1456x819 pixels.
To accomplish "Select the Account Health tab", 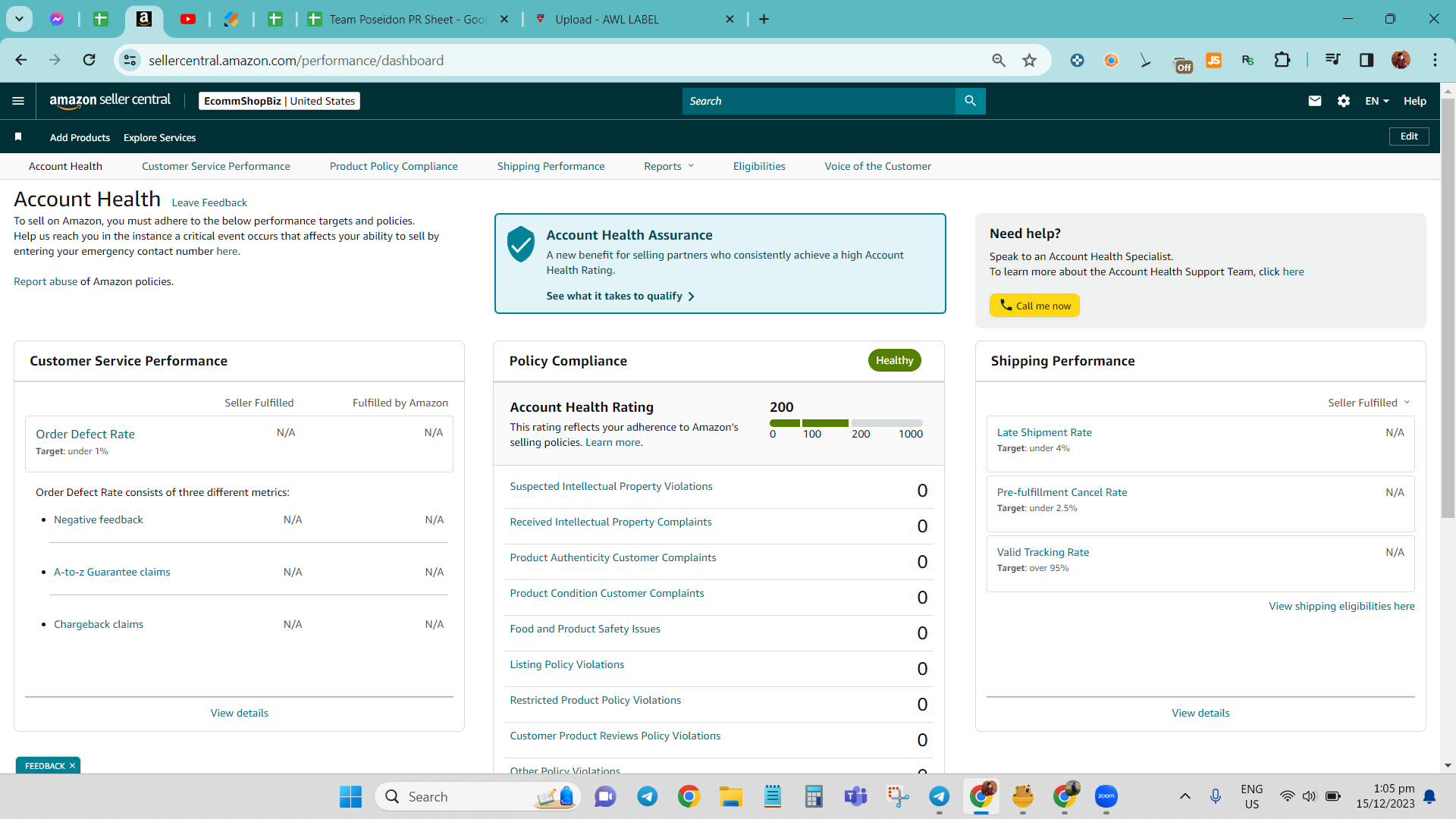I will (x=65, y=166).
